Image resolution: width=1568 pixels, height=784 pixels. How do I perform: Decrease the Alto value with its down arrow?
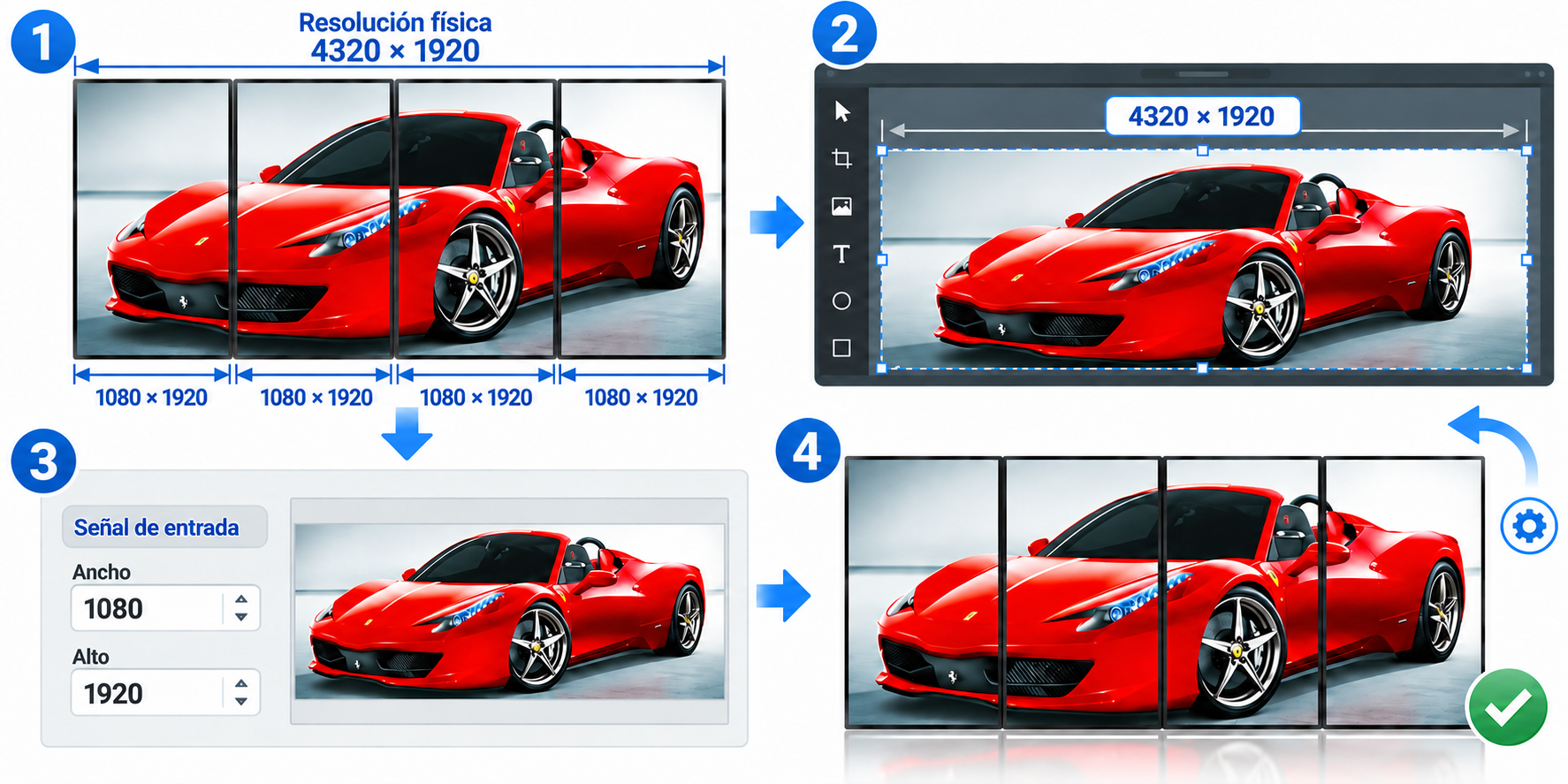point(241,702)
